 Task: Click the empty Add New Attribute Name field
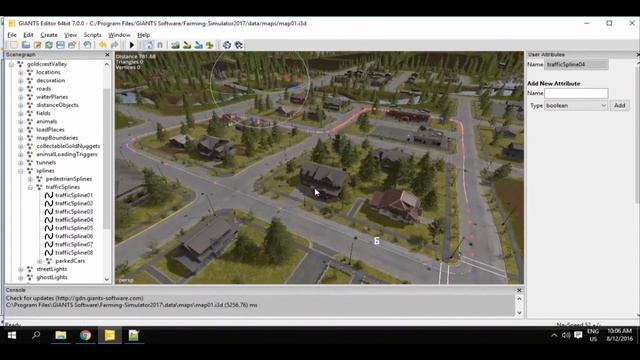coord(576,93)
